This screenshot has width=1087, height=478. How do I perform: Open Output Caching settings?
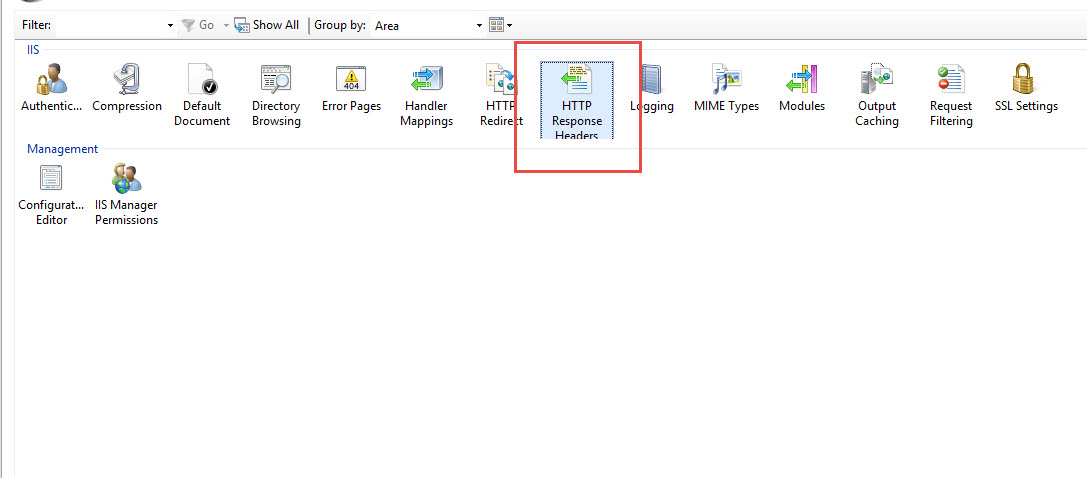pos(877,81)
